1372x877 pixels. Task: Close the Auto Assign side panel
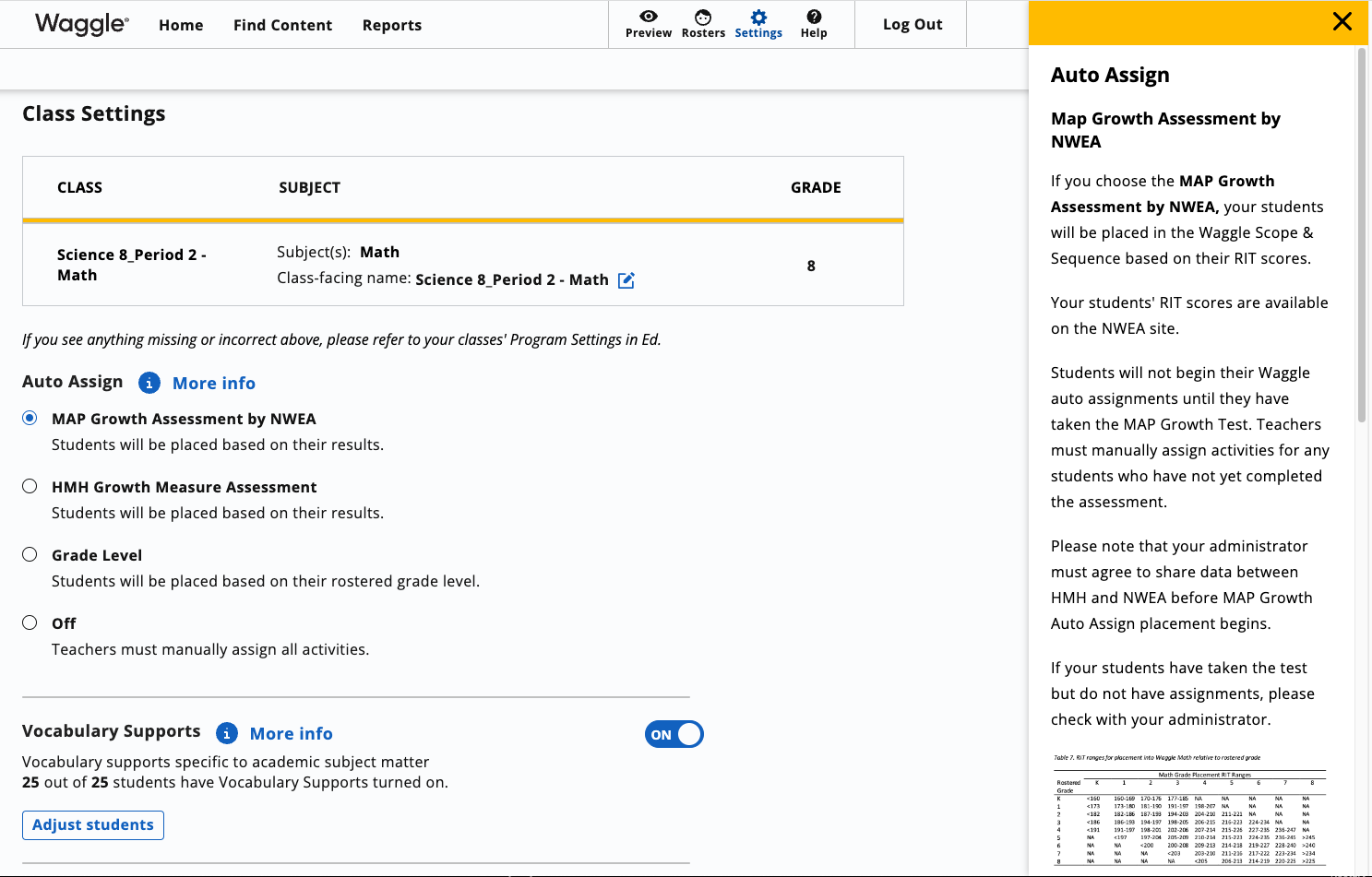coord(1342,21)
